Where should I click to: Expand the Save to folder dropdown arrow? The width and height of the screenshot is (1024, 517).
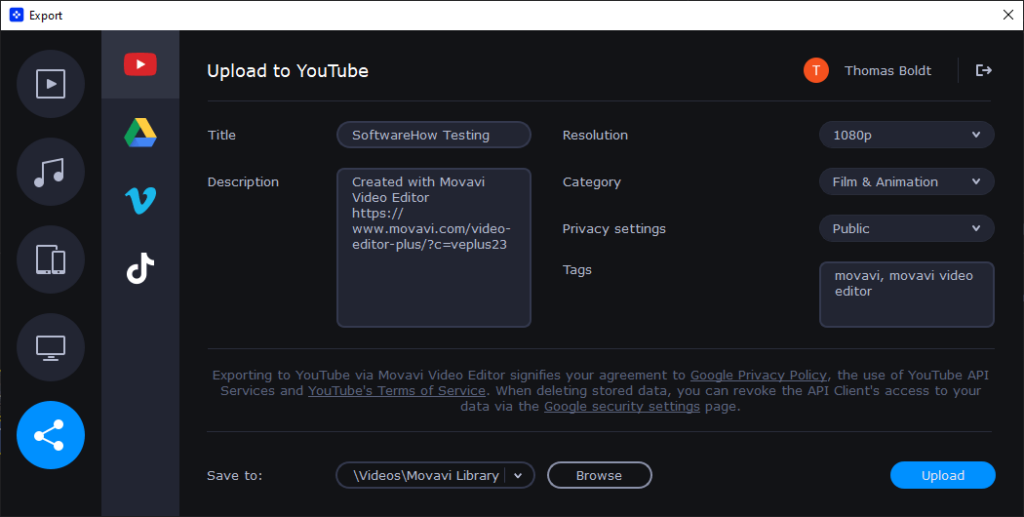coord(518,476)
